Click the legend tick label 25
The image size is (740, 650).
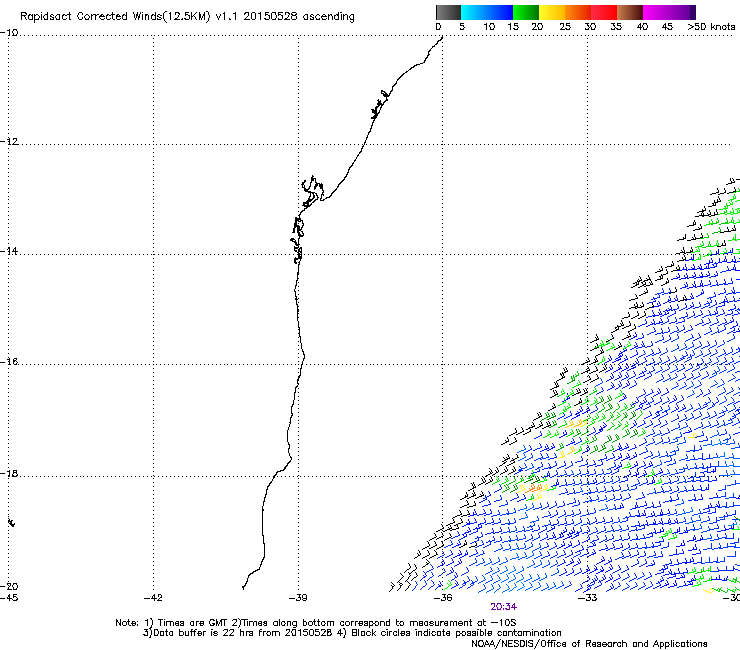[565, 27]
